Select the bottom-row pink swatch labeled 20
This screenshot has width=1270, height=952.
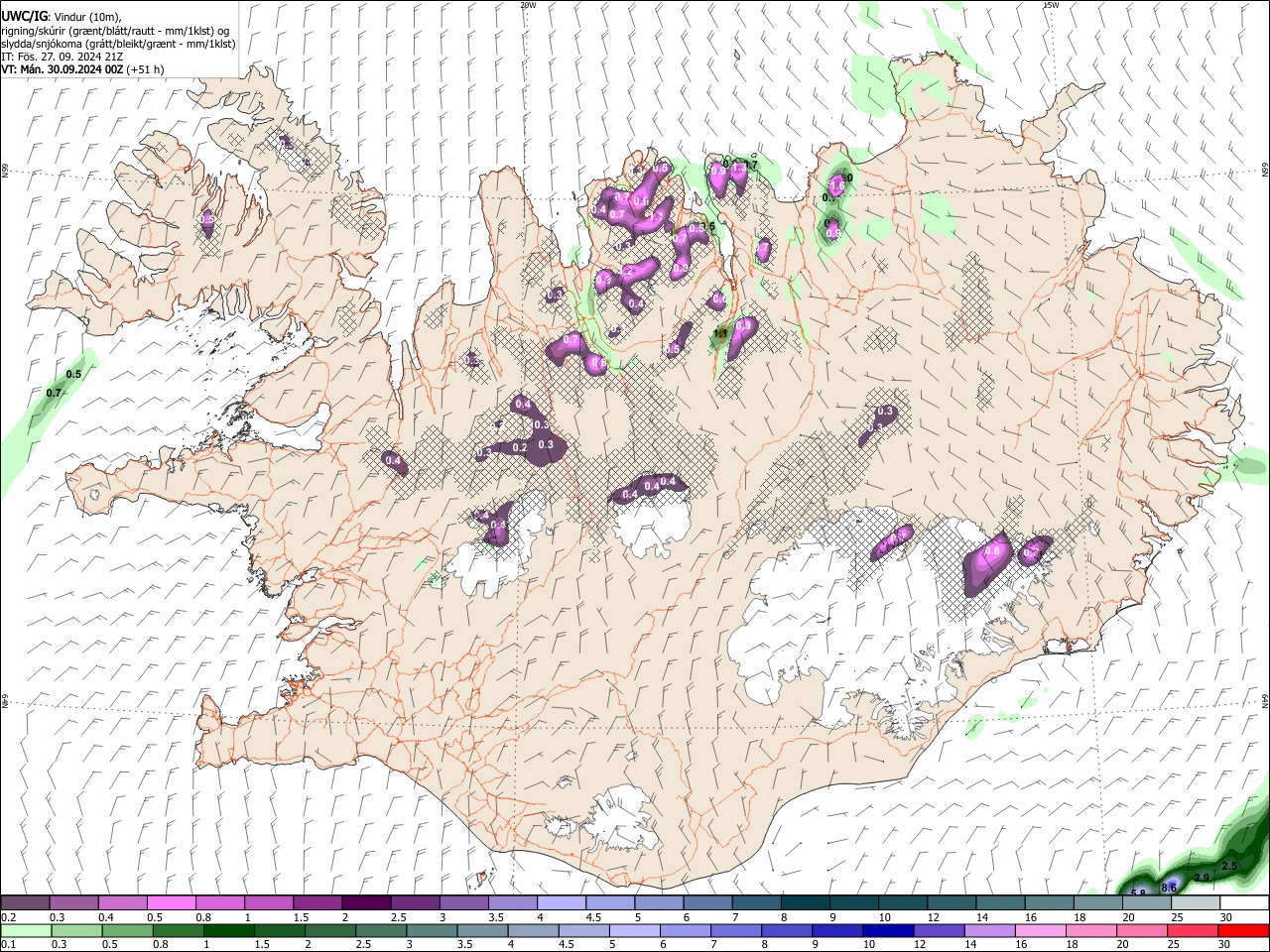(x=1143, y=930)
